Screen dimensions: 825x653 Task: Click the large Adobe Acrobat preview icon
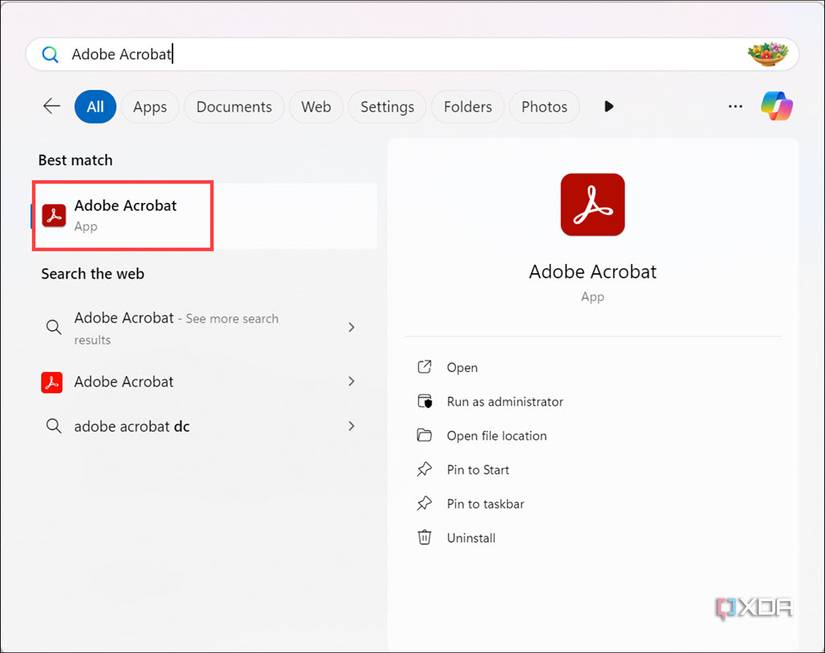coord(592,204)
